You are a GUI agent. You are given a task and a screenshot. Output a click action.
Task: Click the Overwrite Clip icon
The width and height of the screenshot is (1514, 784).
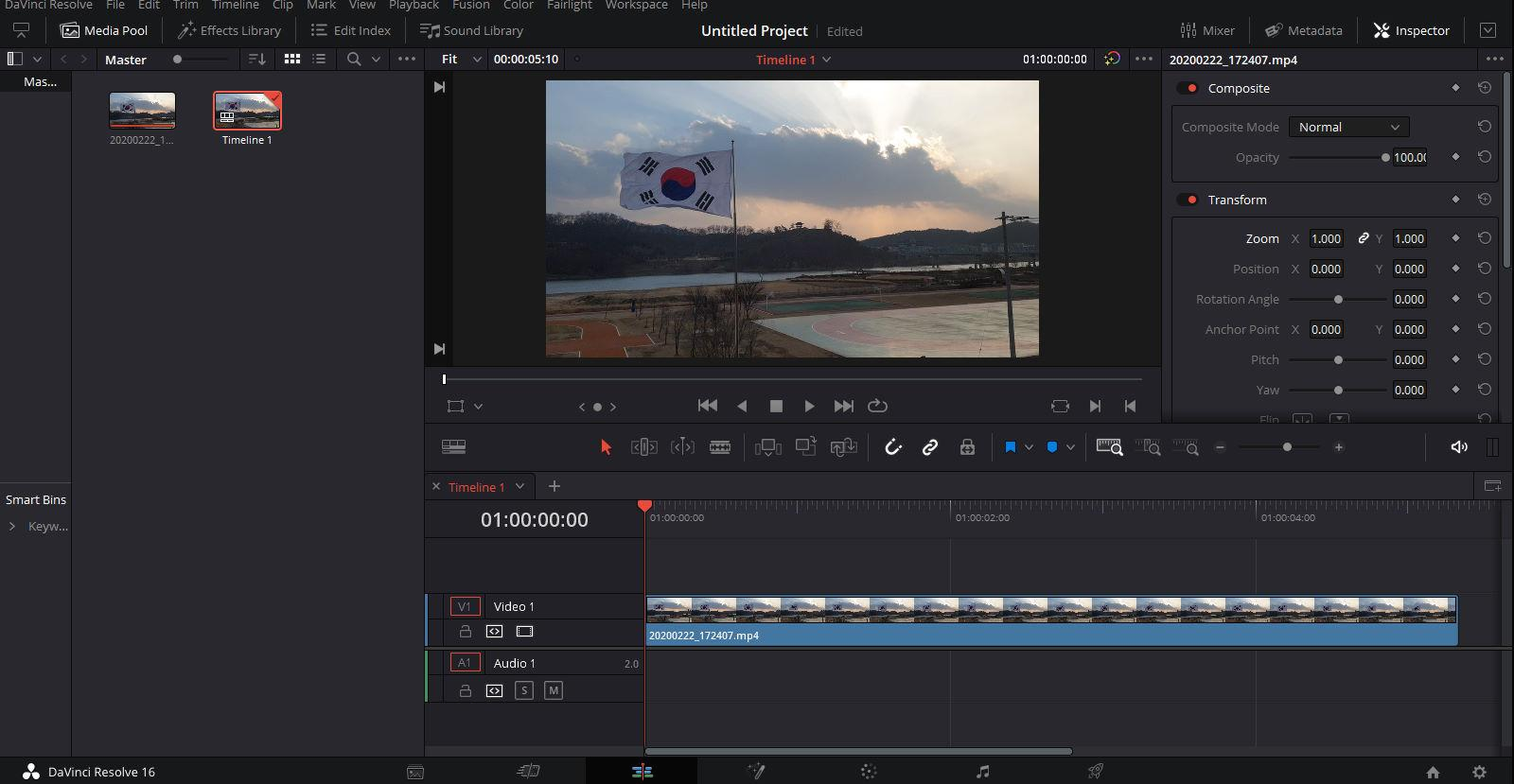coord(806,446)
